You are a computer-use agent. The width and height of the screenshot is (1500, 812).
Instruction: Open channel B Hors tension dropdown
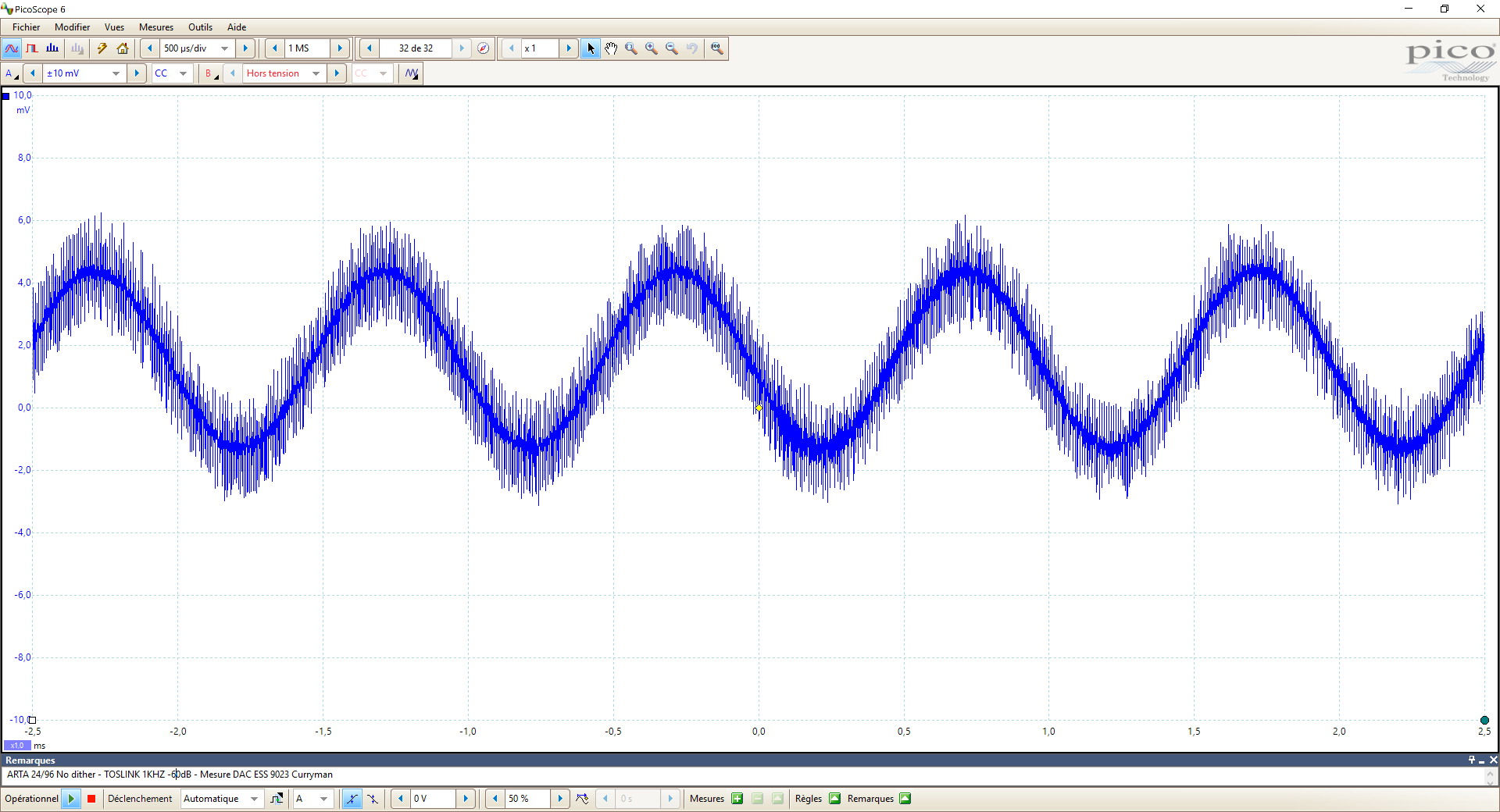[x=316, y=73]
